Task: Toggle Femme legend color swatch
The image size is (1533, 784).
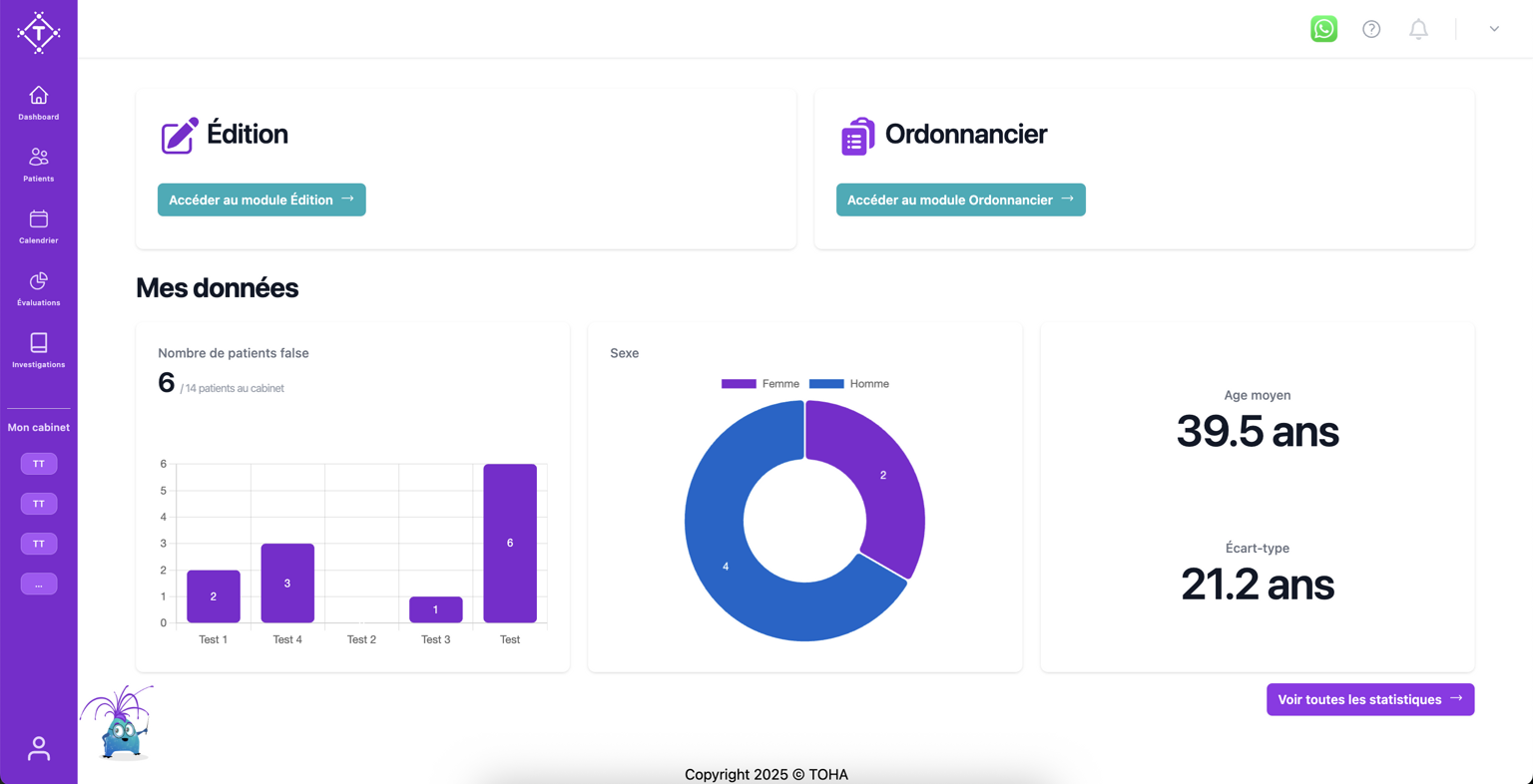Action: click(x=739, y=384)
